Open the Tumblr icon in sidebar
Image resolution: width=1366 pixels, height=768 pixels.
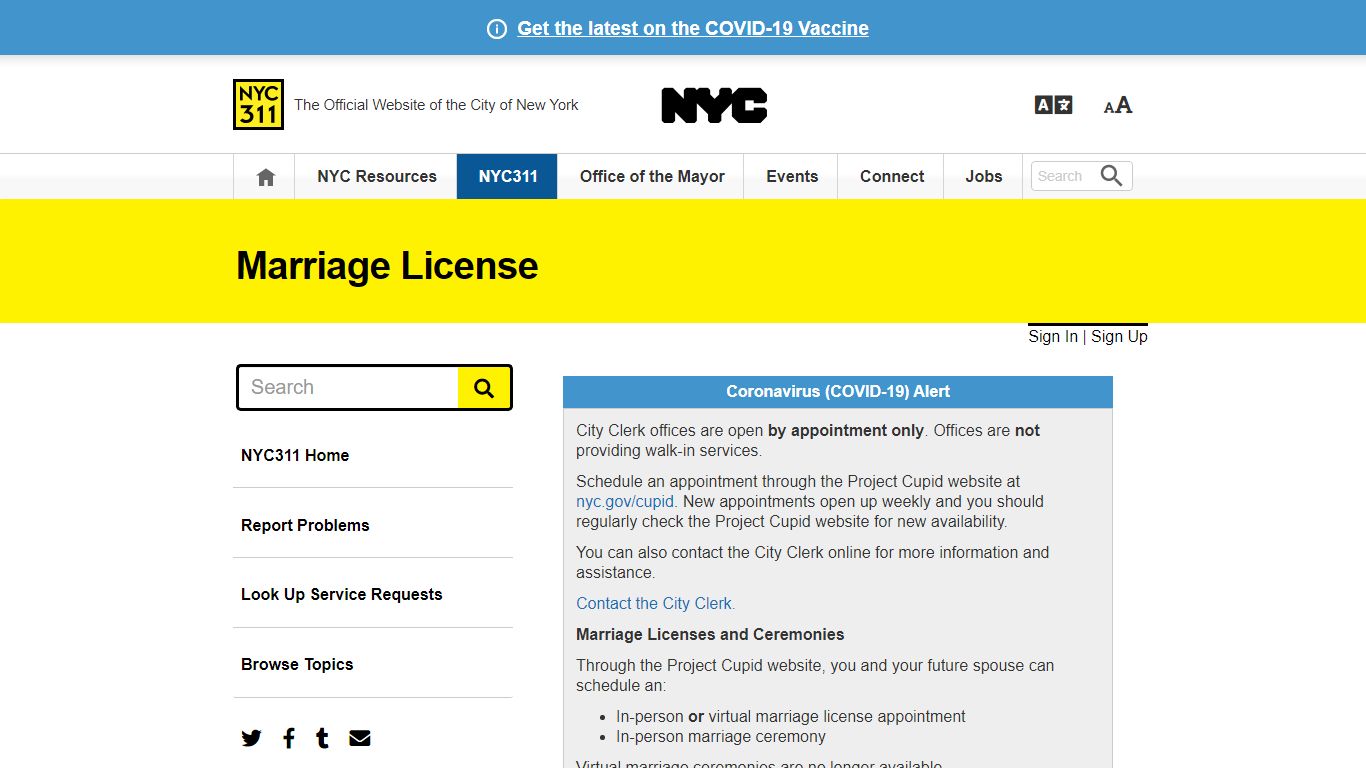(x=322, y=738)
